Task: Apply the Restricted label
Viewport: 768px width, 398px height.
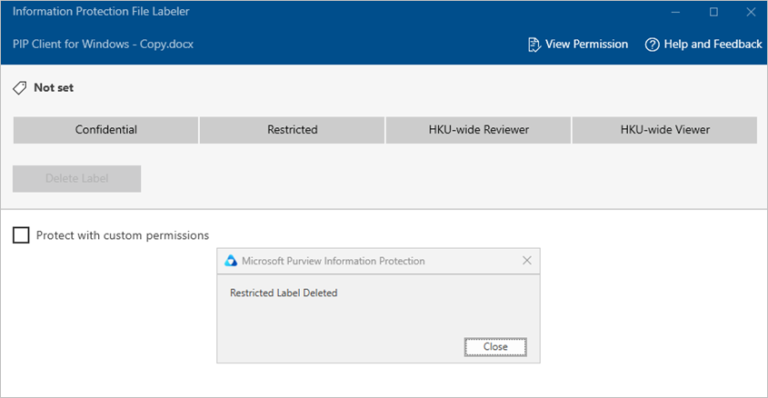Action: (292, 130)
